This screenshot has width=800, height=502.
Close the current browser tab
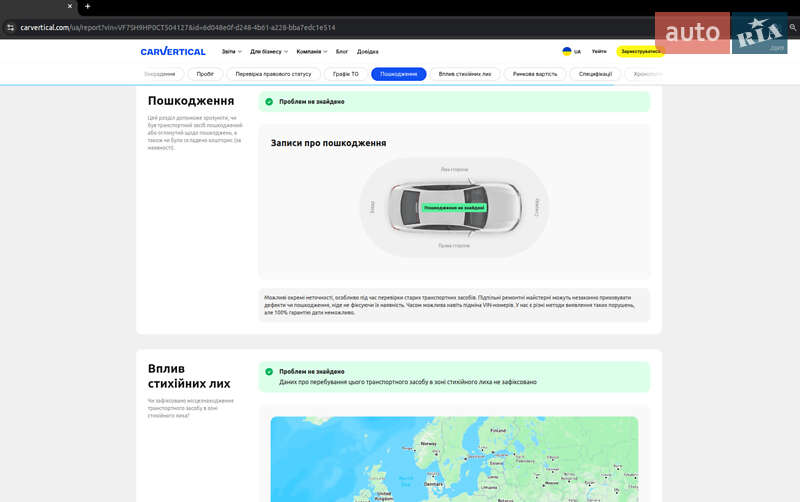pos(70,6)
